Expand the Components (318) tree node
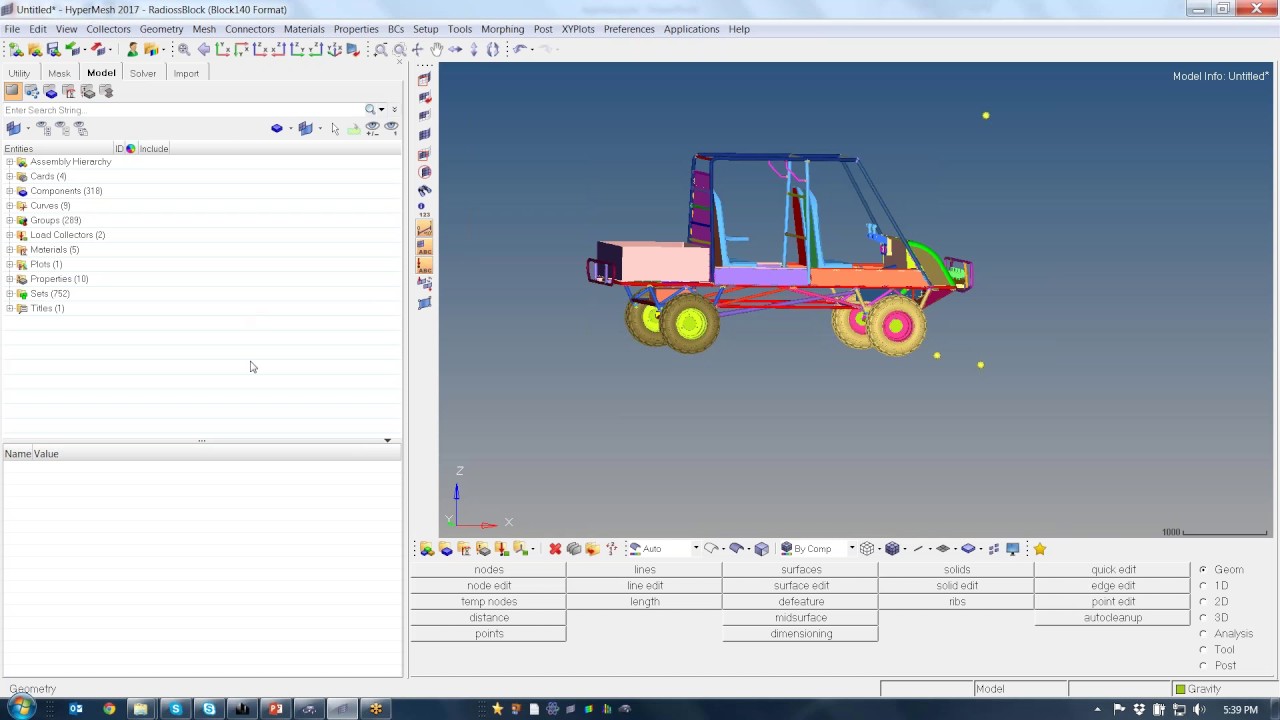Screen dimensions: 1280x720 (x=10, y=191)
